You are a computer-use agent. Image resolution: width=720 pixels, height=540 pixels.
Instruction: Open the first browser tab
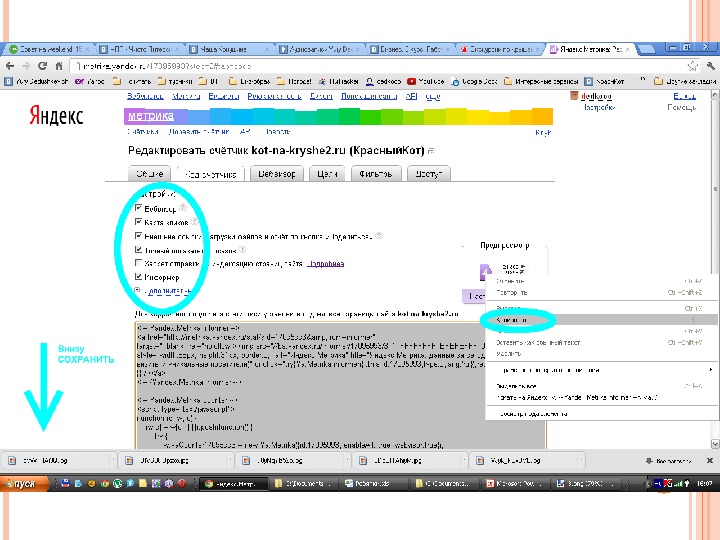(x=48, y=49)
